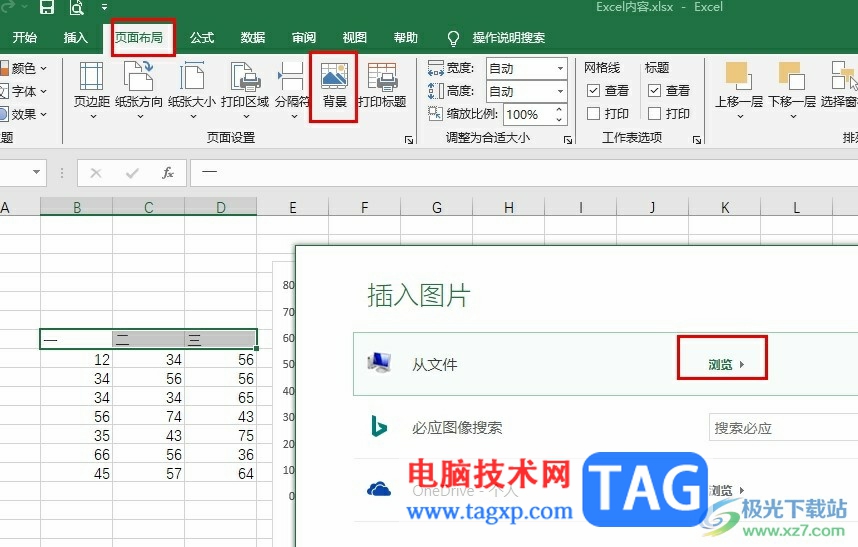
Task: Open the 高度 height dropdown
Action: click(560, 91)
